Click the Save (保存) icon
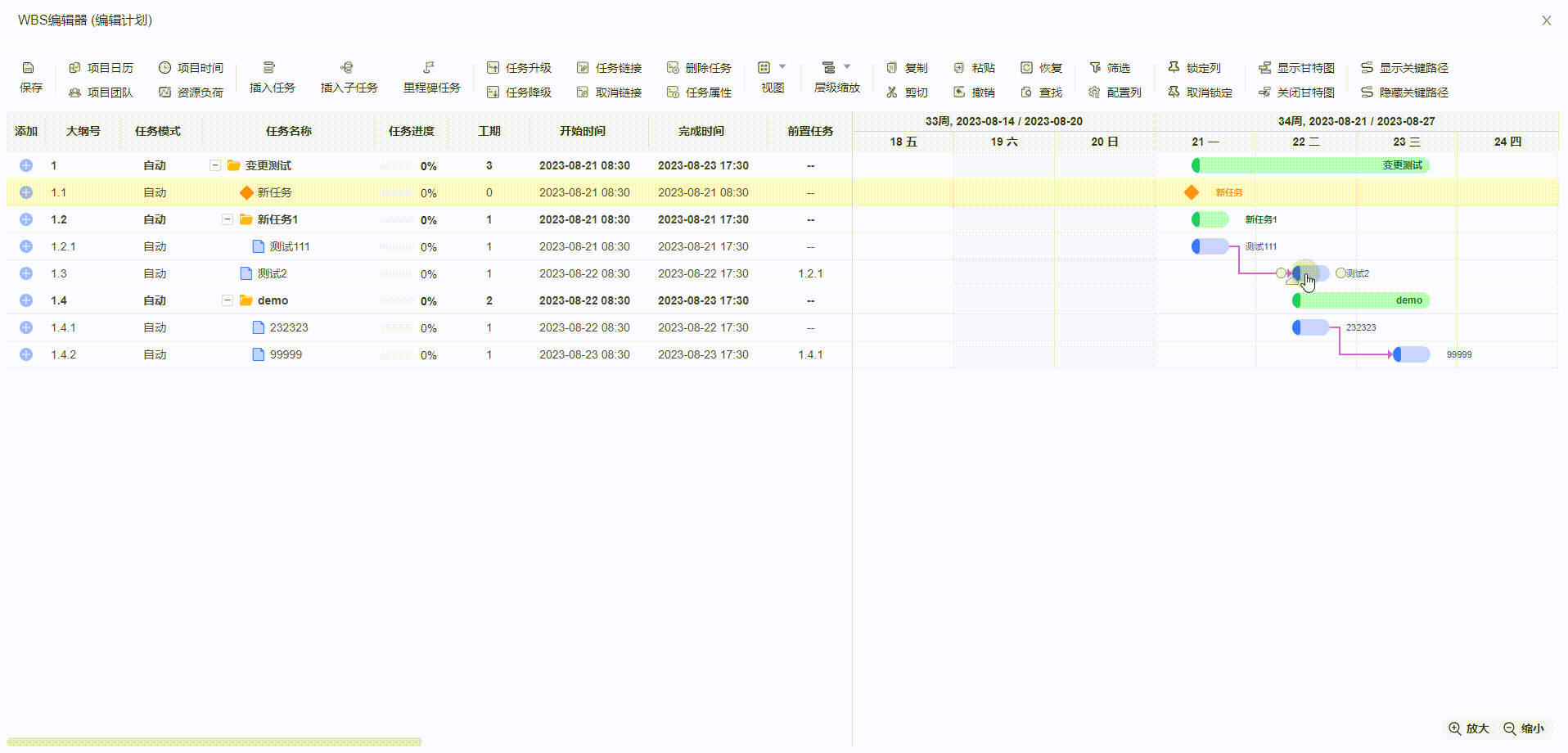Image resolution: width=1568 pixels, height=753 pixels. [29, 68]
